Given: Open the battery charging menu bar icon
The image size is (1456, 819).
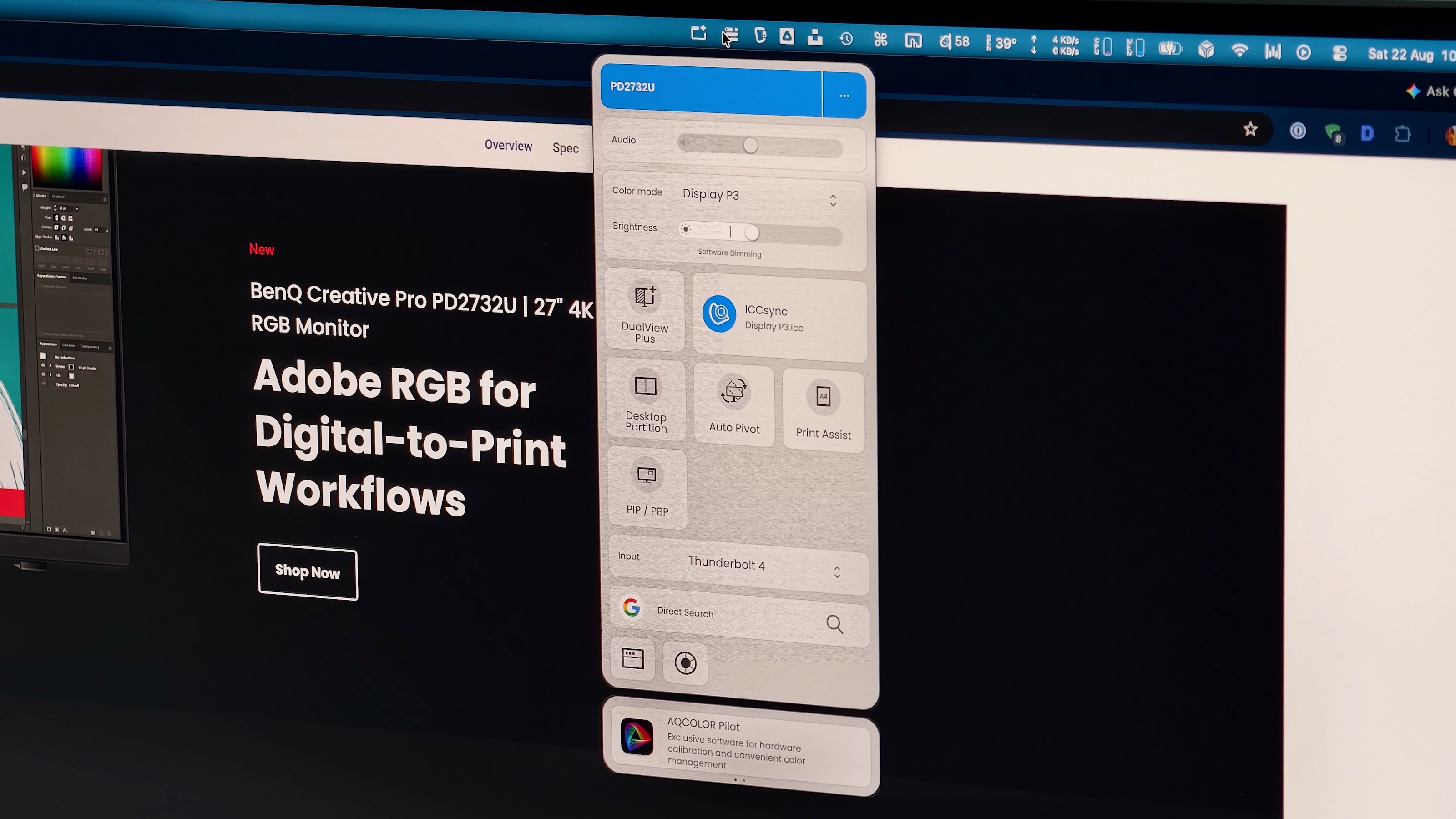Looking at the screenshot, I should coord(1171,49).
